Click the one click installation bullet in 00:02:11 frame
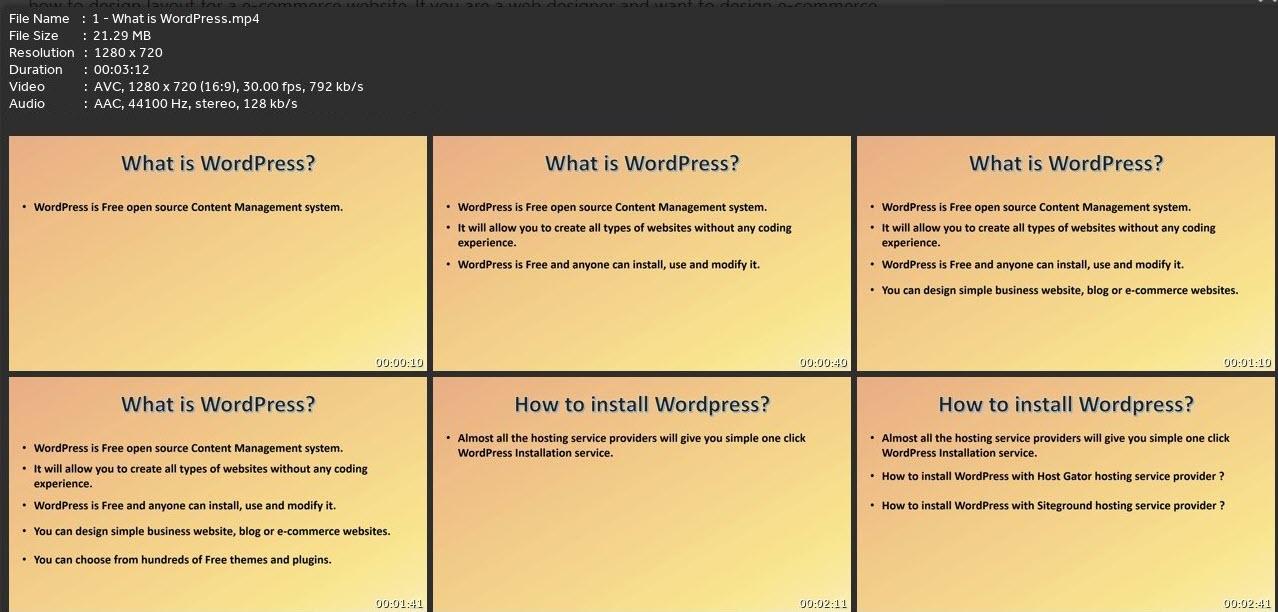This screenshot has height=612, width=1278. point(632,446)
